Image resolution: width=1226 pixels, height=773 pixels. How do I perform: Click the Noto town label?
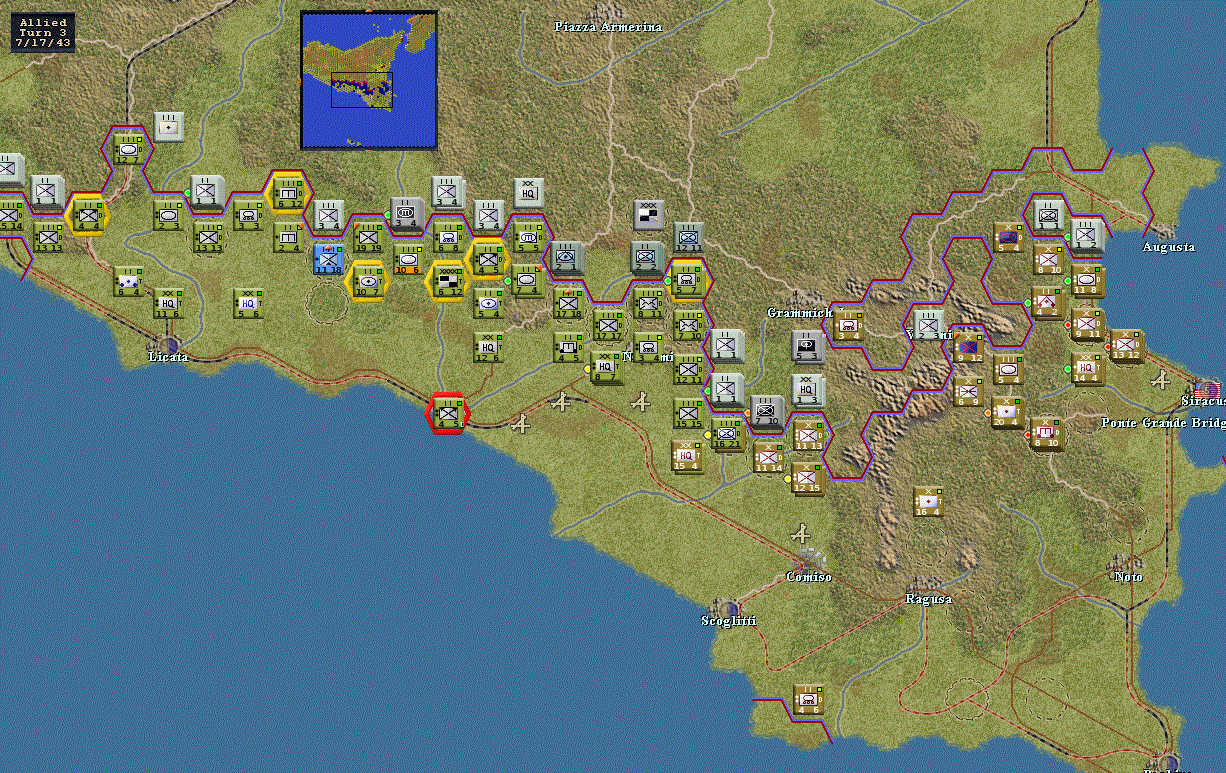[1128, 577]
